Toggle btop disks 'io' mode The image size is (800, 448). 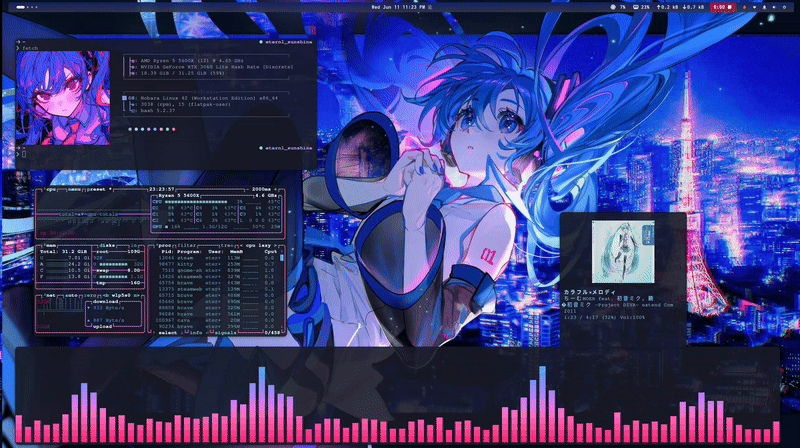pos(134,245)
